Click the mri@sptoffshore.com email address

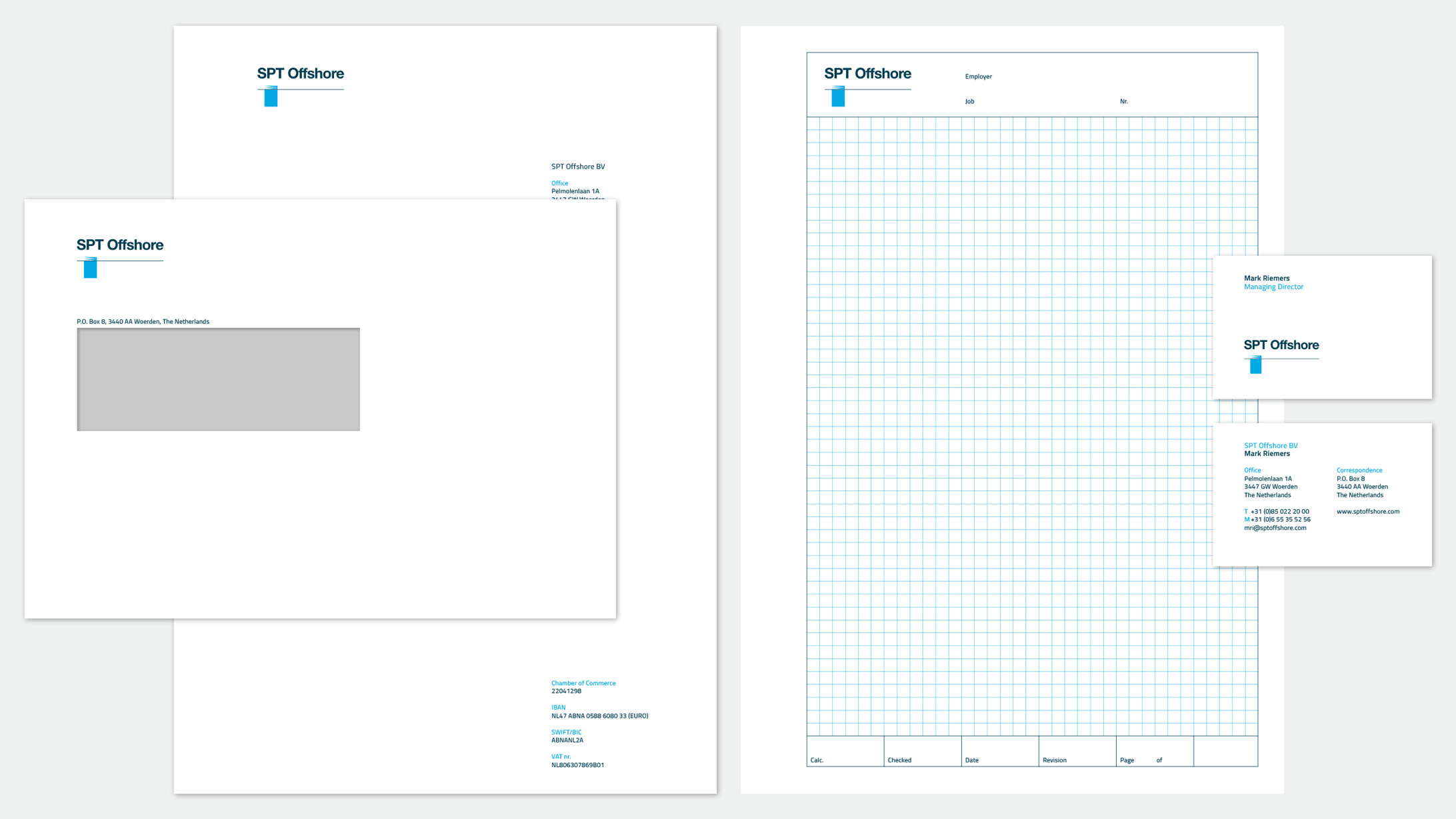pyautogui.click(x=1275, y=528)
